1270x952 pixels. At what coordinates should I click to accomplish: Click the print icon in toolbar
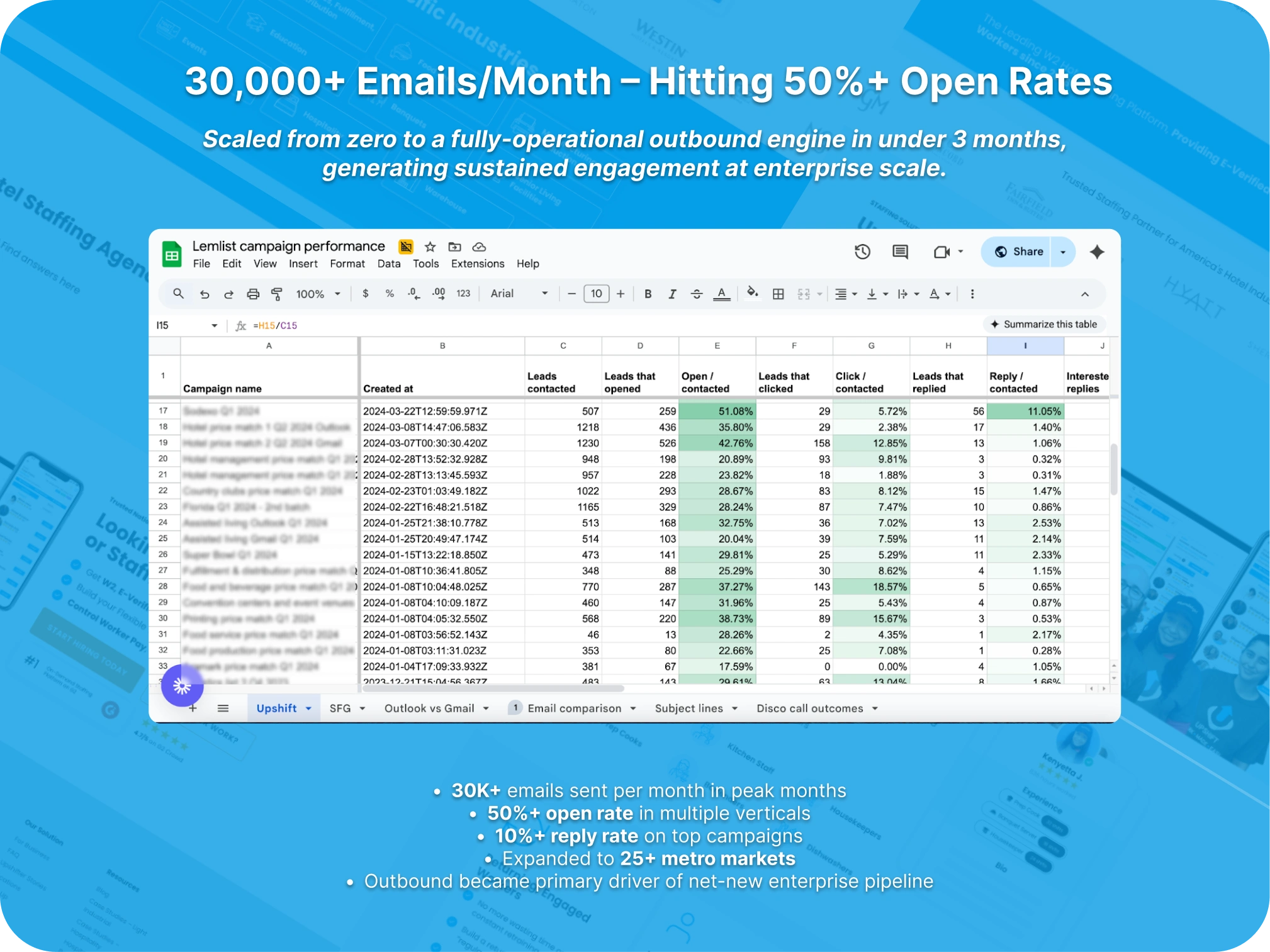coord(253,294)
